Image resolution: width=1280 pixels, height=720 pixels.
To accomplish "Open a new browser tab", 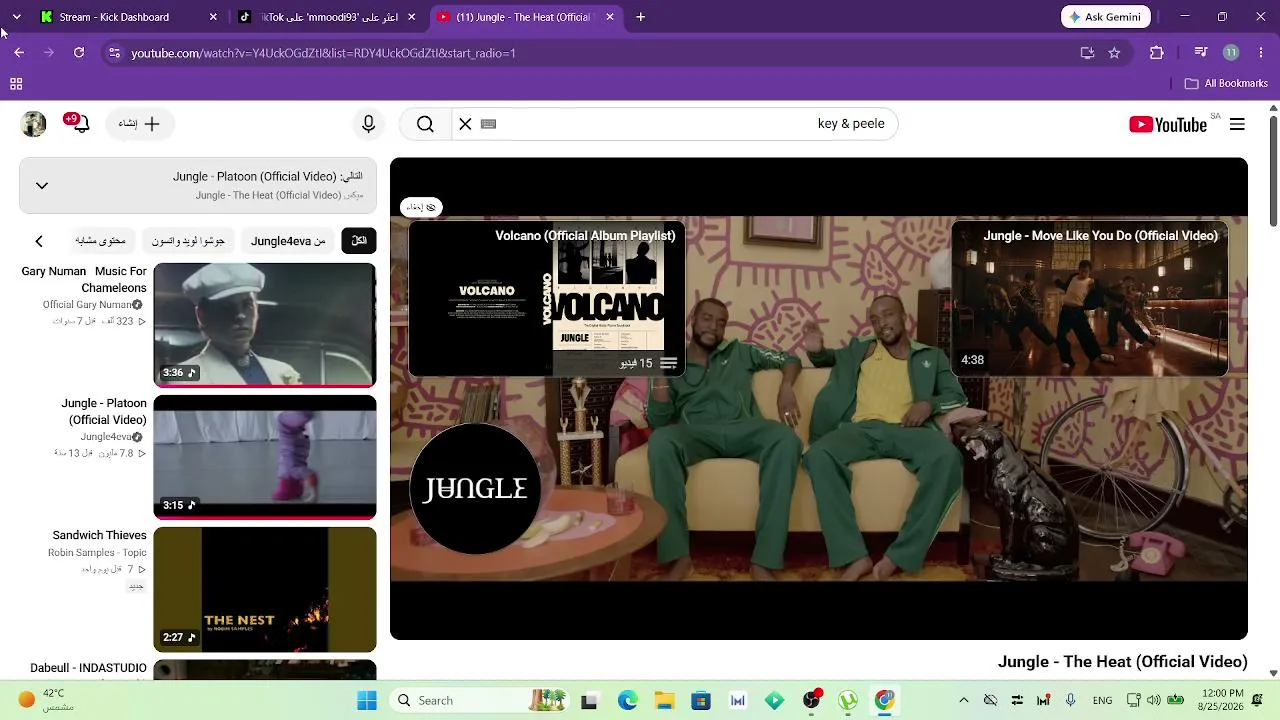I will tap(641, 17).
